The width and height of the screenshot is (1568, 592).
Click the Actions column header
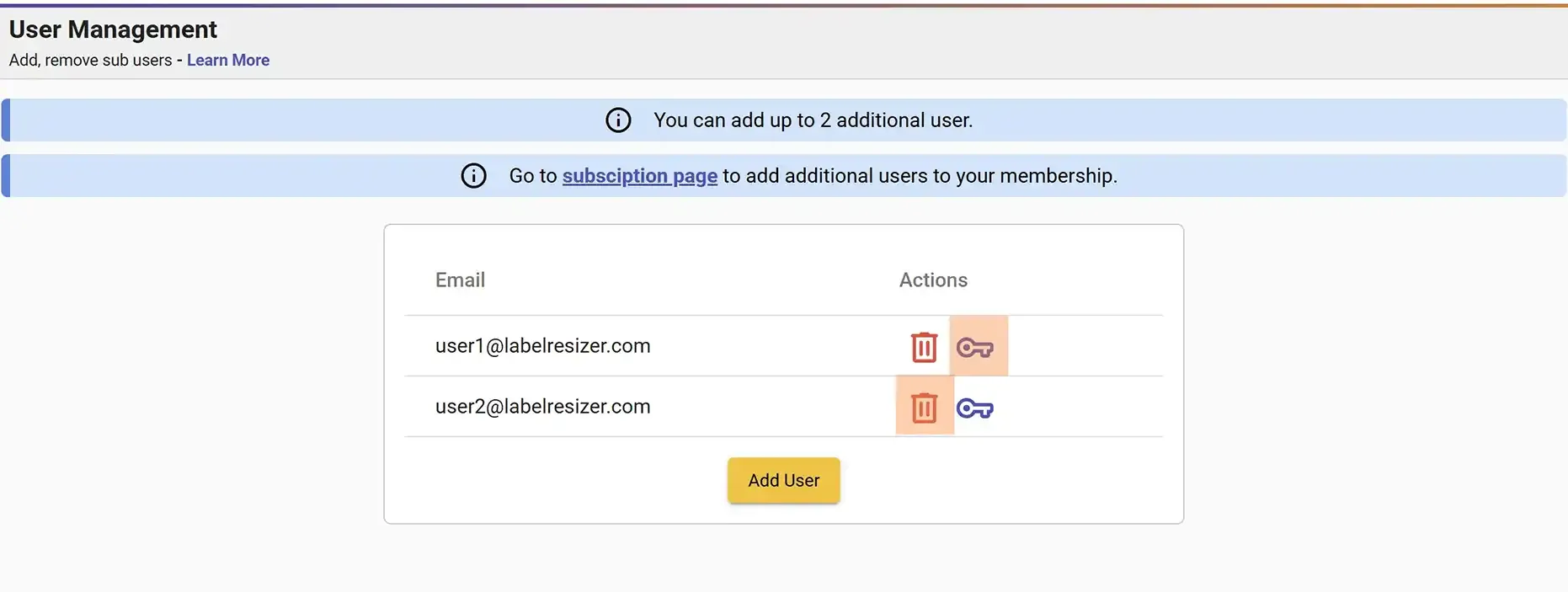(x=933, y=280)
